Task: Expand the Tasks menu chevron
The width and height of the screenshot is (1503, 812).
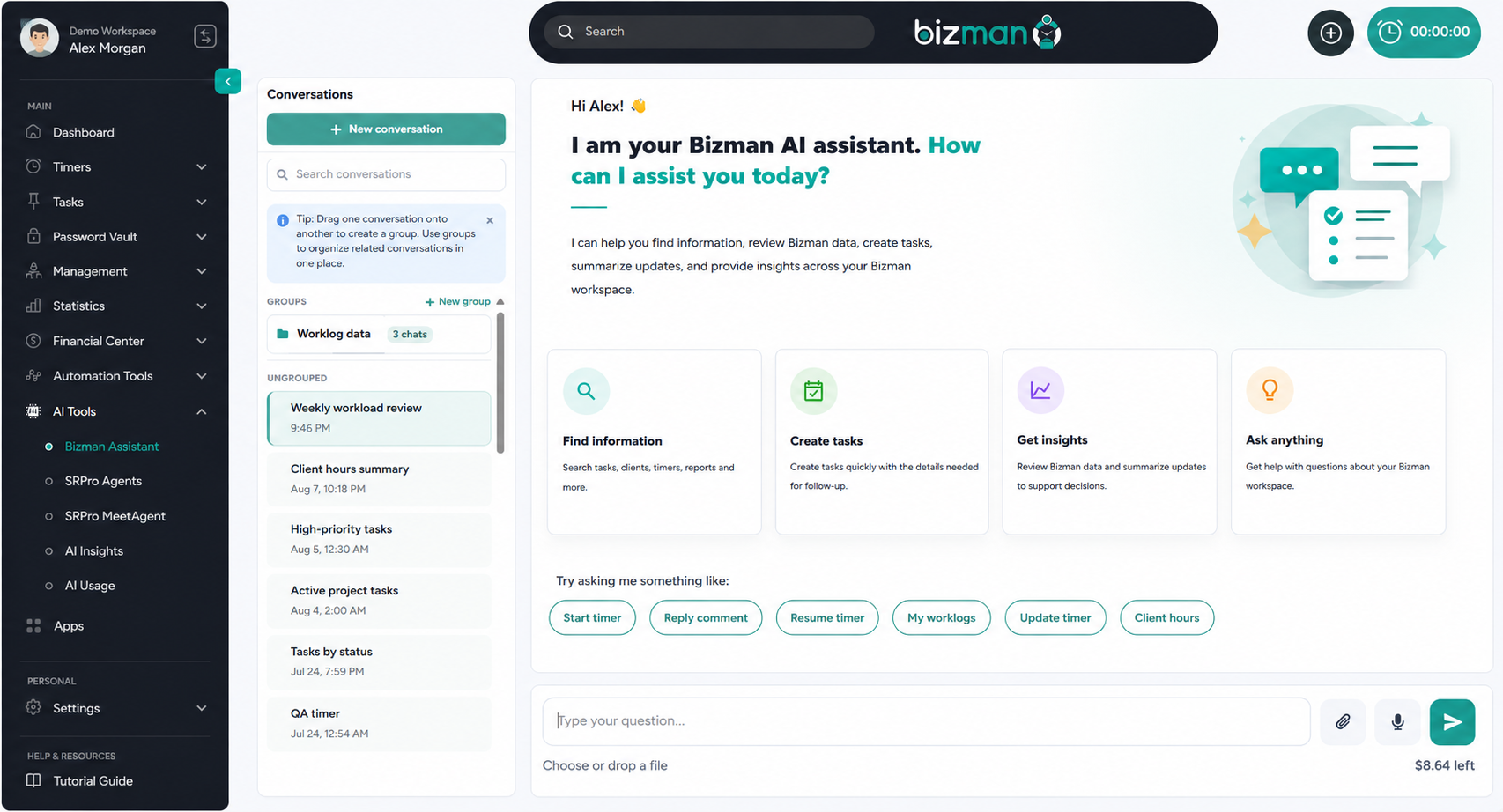Action: [202, 202]
